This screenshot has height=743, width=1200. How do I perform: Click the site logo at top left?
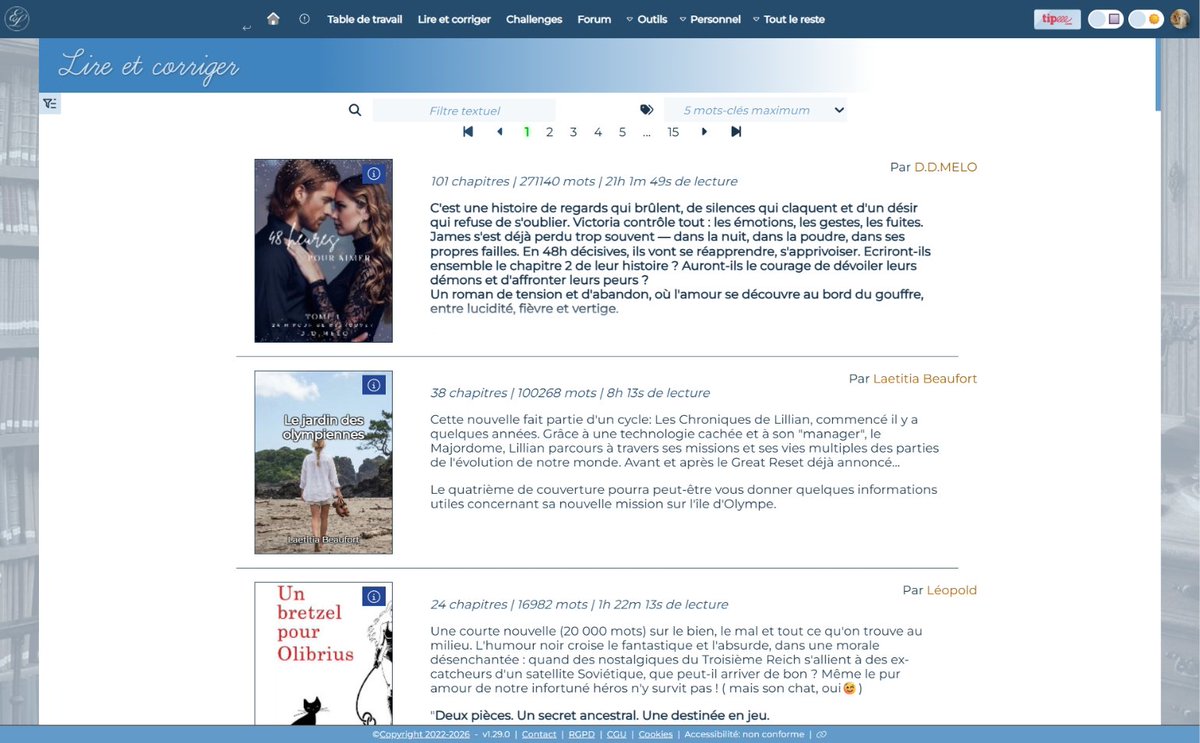[17, 18]
